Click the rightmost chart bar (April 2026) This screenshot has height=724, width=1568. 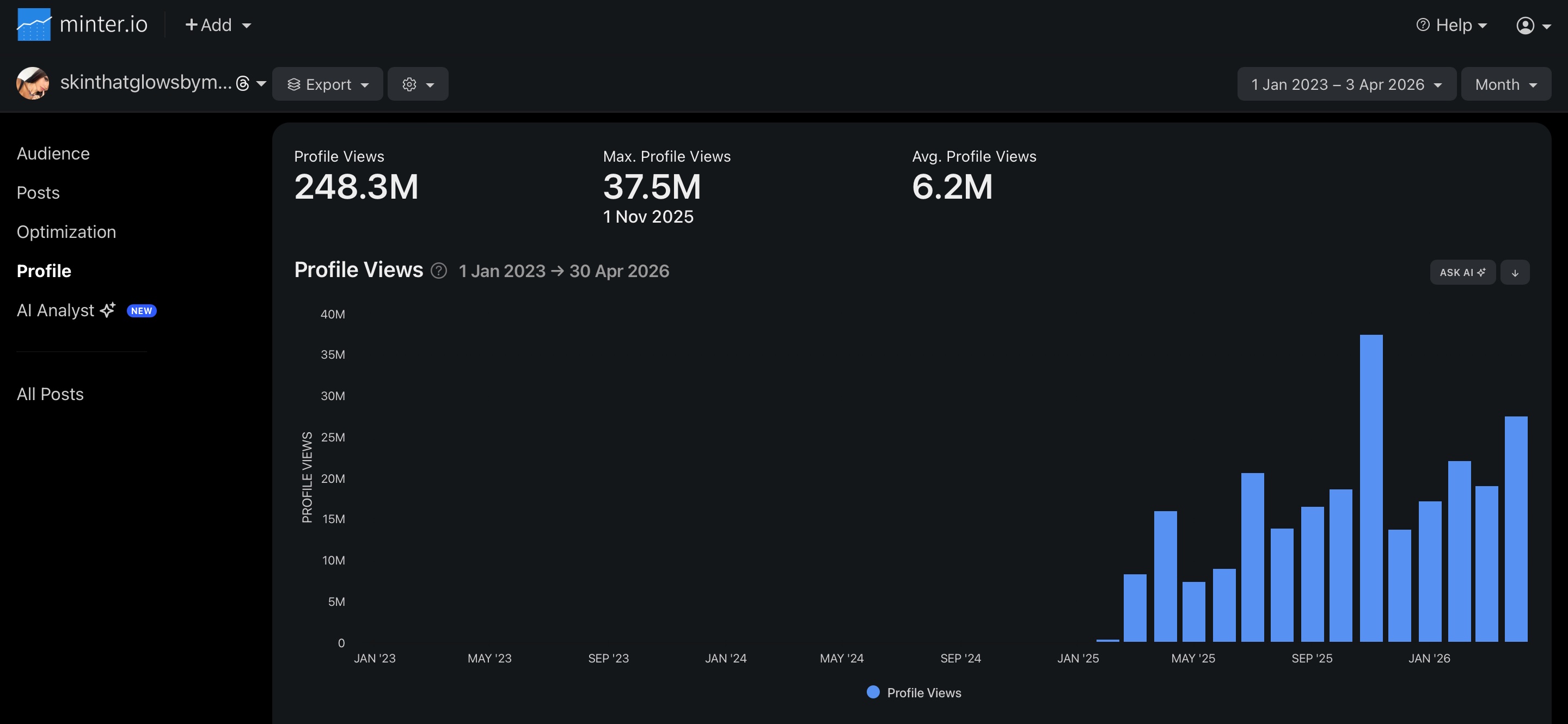(x=1516, y=529)
